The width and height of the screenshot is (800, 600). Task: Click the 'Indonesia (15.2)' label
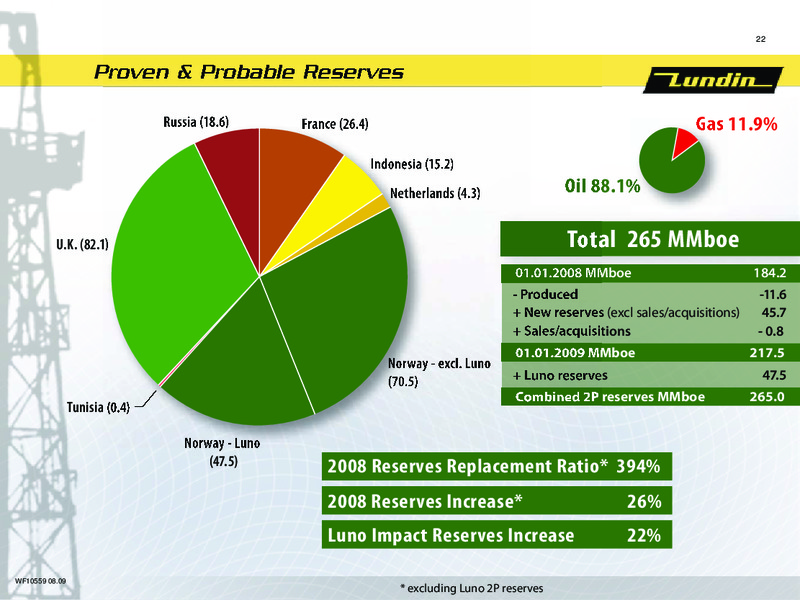coord(412,164)
